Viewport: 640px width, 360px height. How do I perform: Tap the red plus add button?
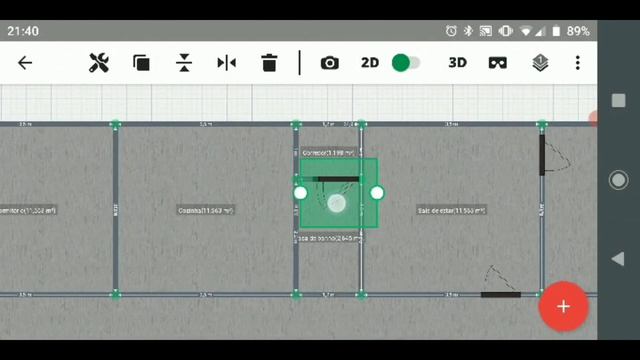563,307
